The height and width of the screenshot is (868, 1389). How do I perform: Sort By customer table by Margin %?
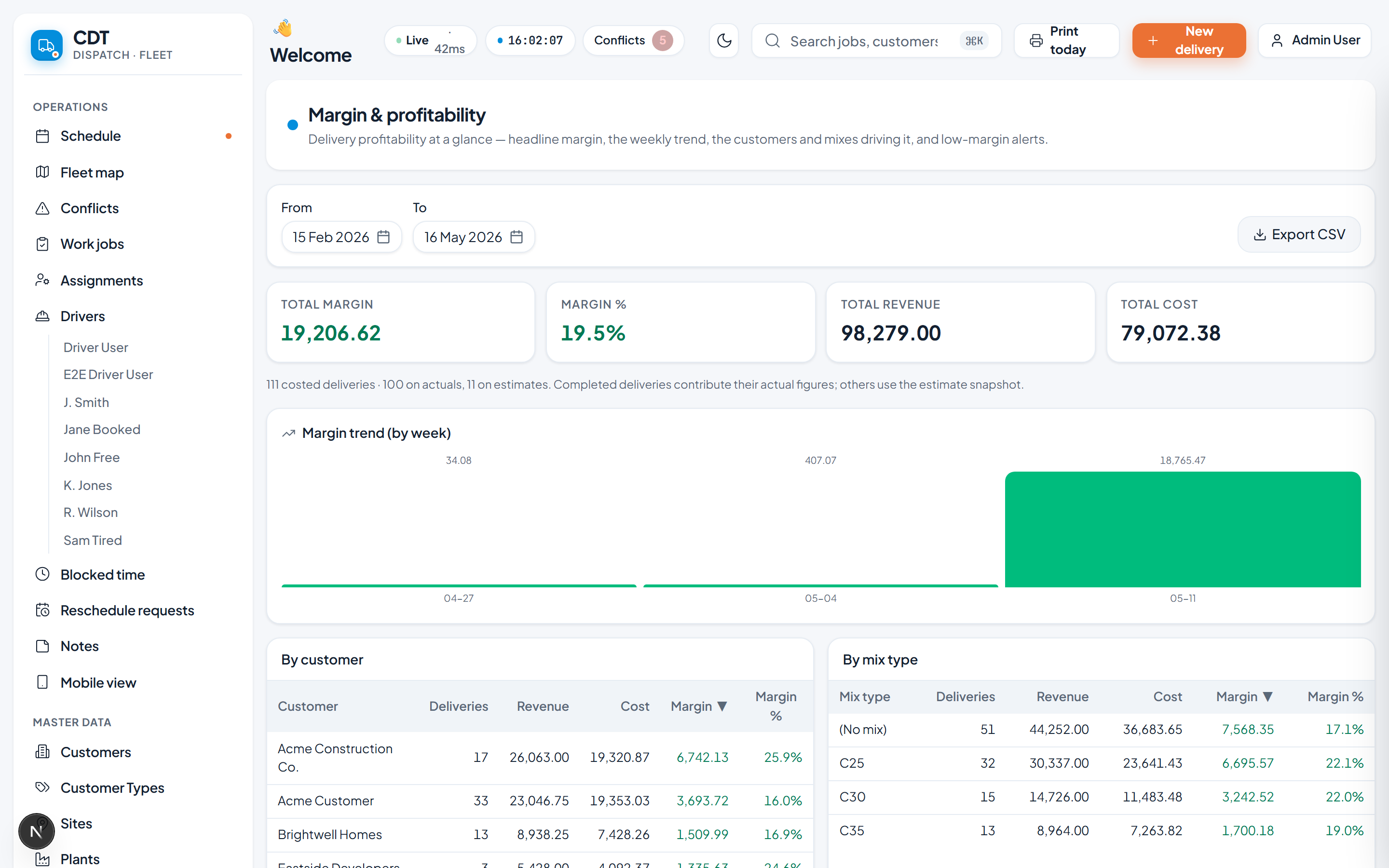point(776,706)
